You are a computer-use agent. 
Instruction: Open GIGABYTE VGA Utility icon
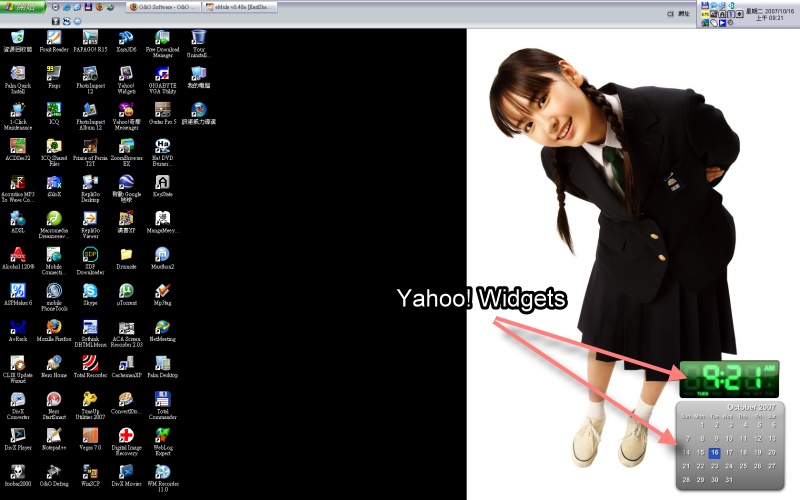(x=162, y=80)
